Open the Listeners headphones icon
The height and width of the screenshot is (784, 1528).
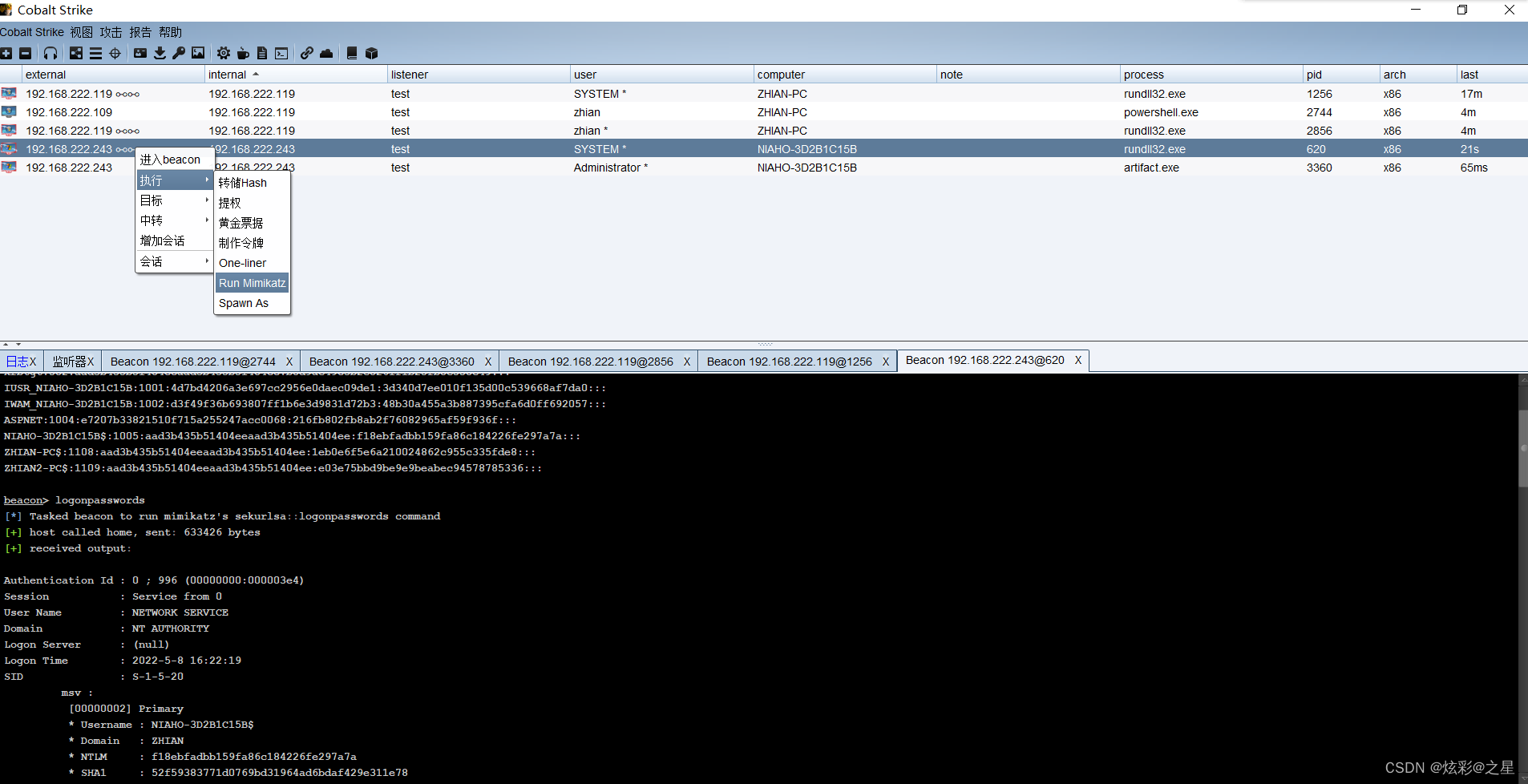51,53
